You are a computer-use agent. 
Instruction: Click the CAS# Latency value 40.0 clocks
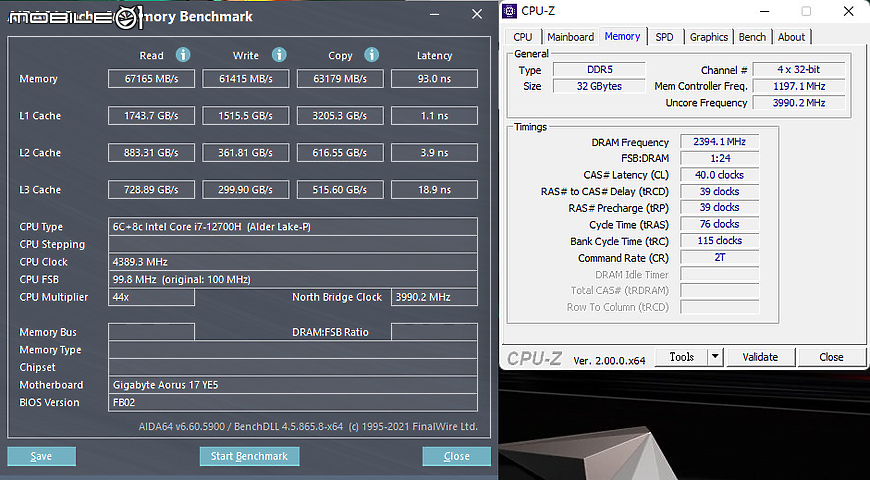point(720,175)
